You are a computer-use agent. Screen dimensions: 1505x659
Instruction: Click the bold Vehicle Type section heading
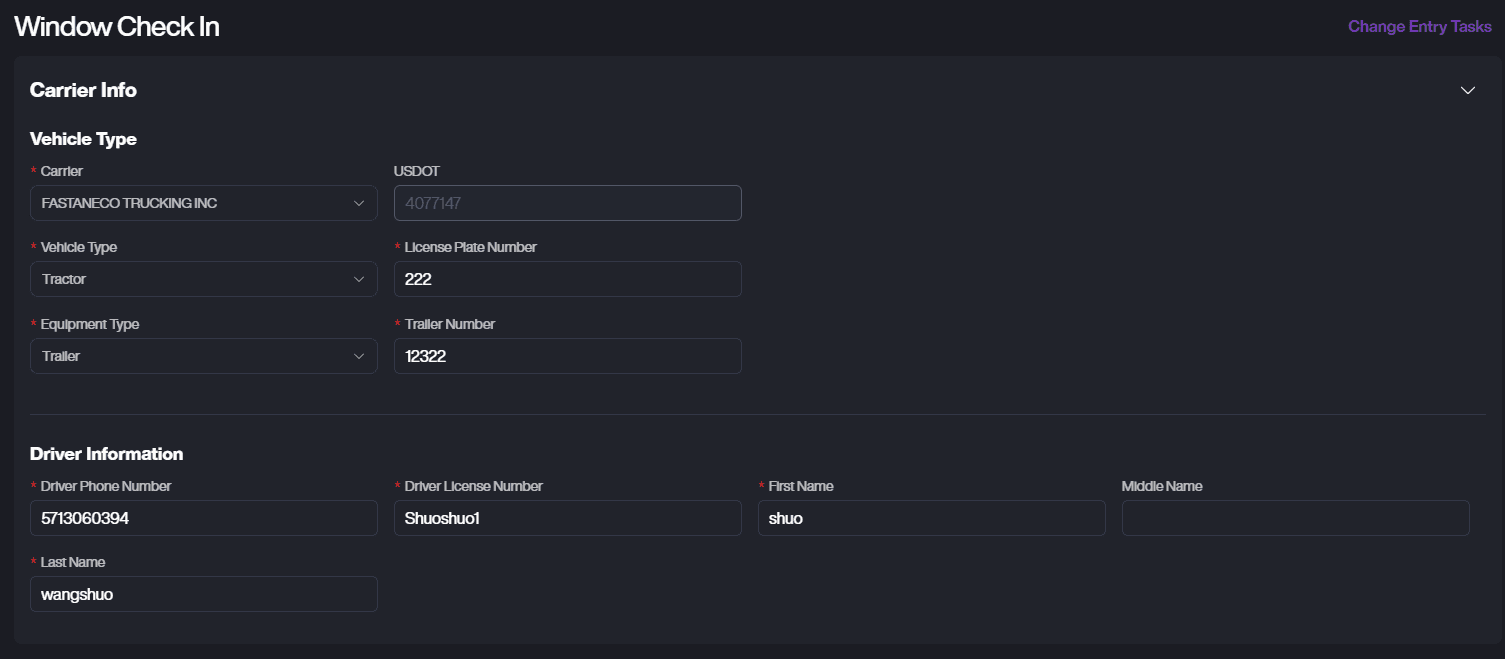(x=83, y=139)
